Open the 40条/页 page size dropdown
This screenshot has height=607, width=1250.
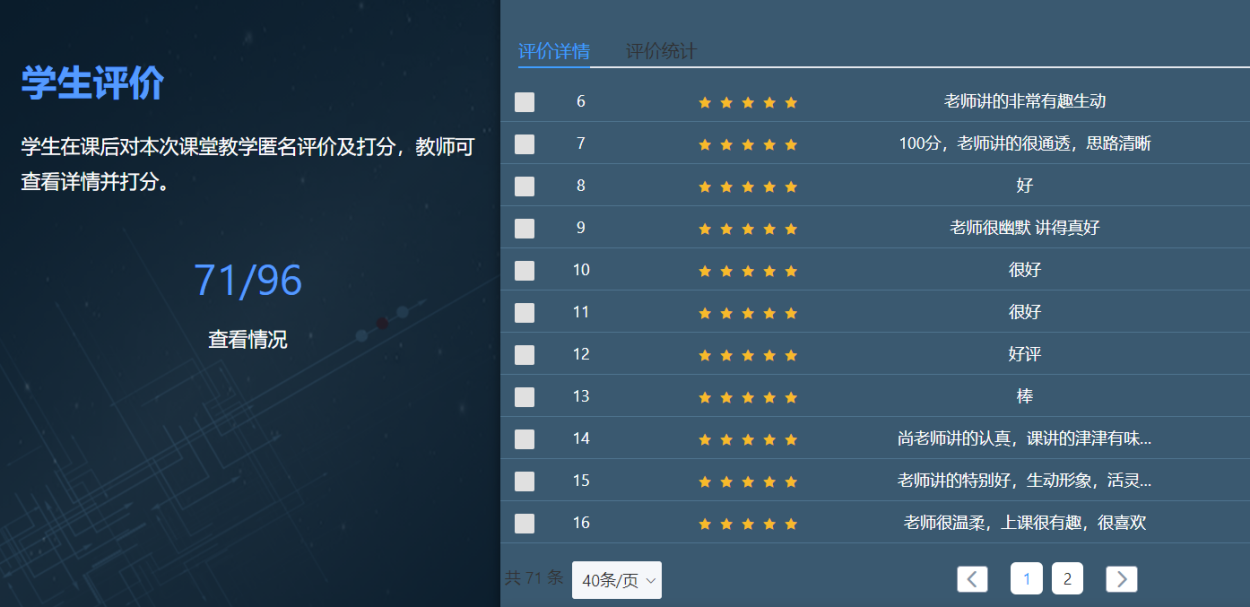click(616, 580)
